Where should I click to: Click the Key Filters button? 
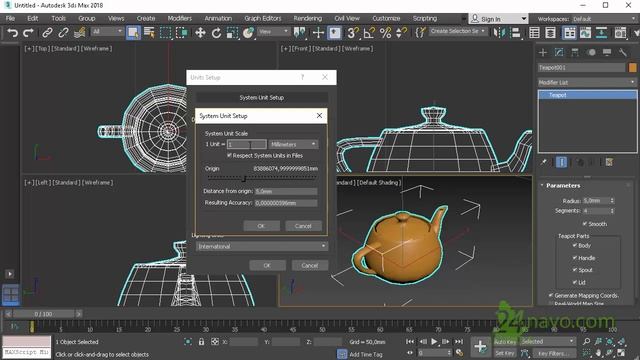coord(553,353)
